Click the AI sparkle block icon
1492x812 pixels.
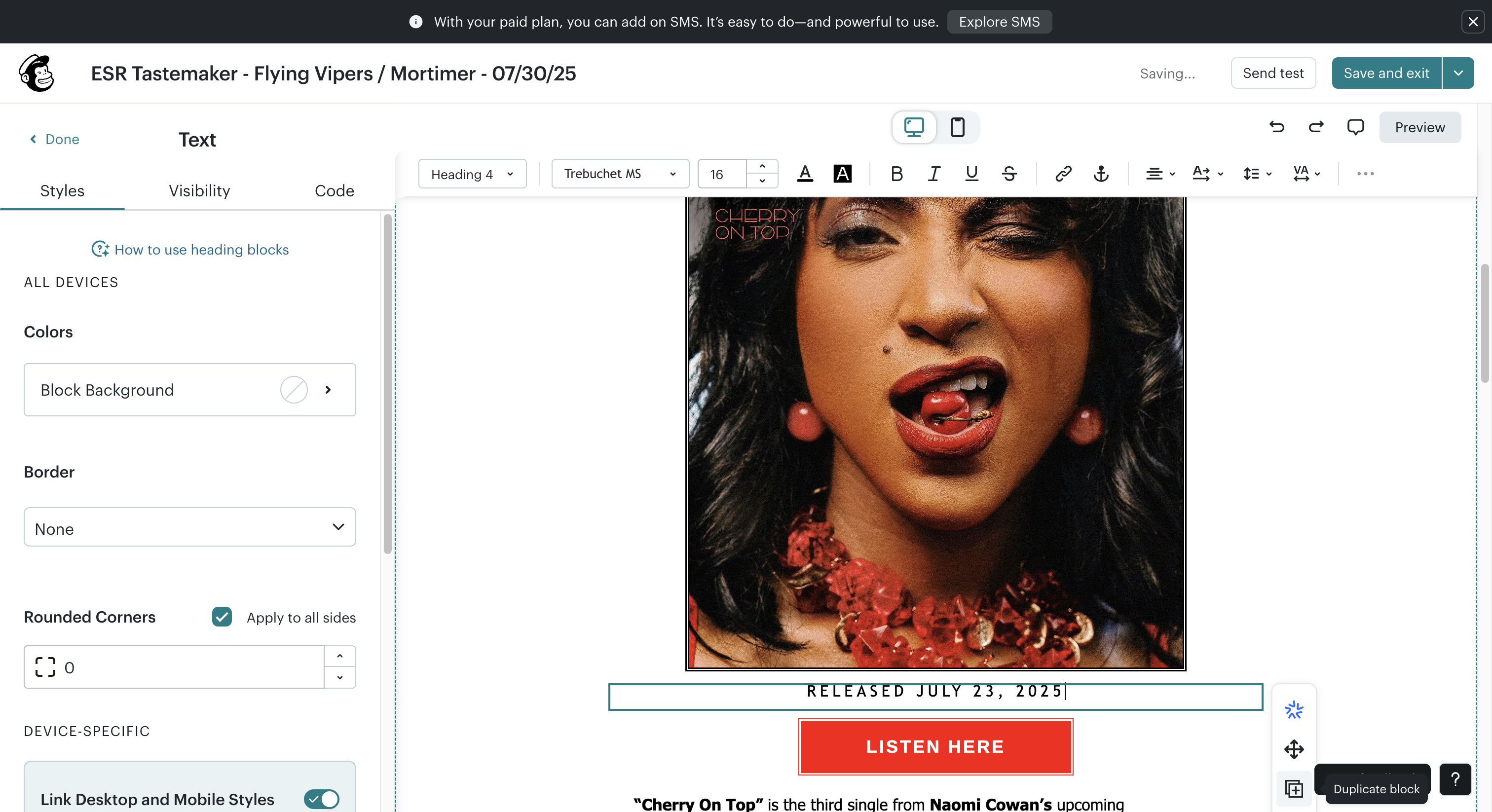point(1293,710)
